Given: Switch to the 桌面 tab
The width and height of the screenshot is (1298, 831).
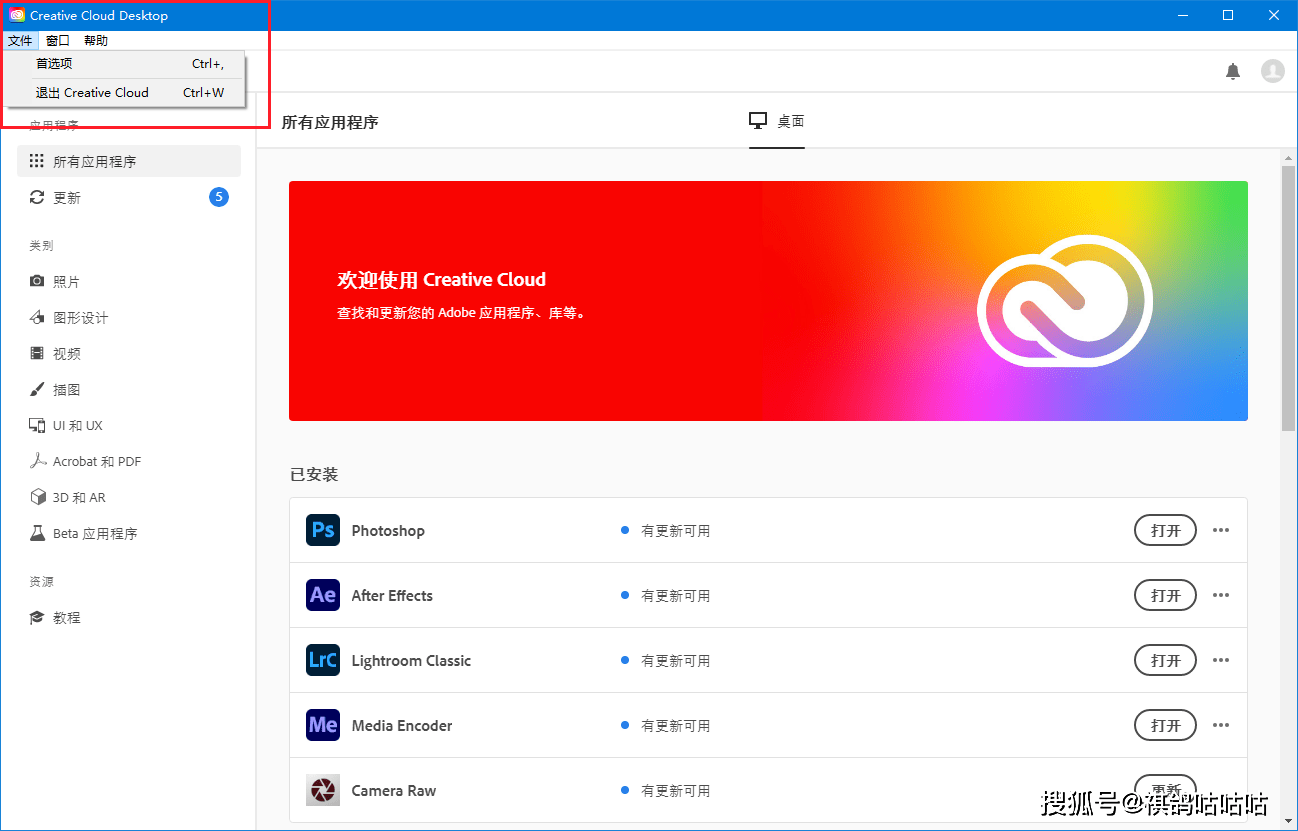Looking at the screenshot, I should click(777, 121).
